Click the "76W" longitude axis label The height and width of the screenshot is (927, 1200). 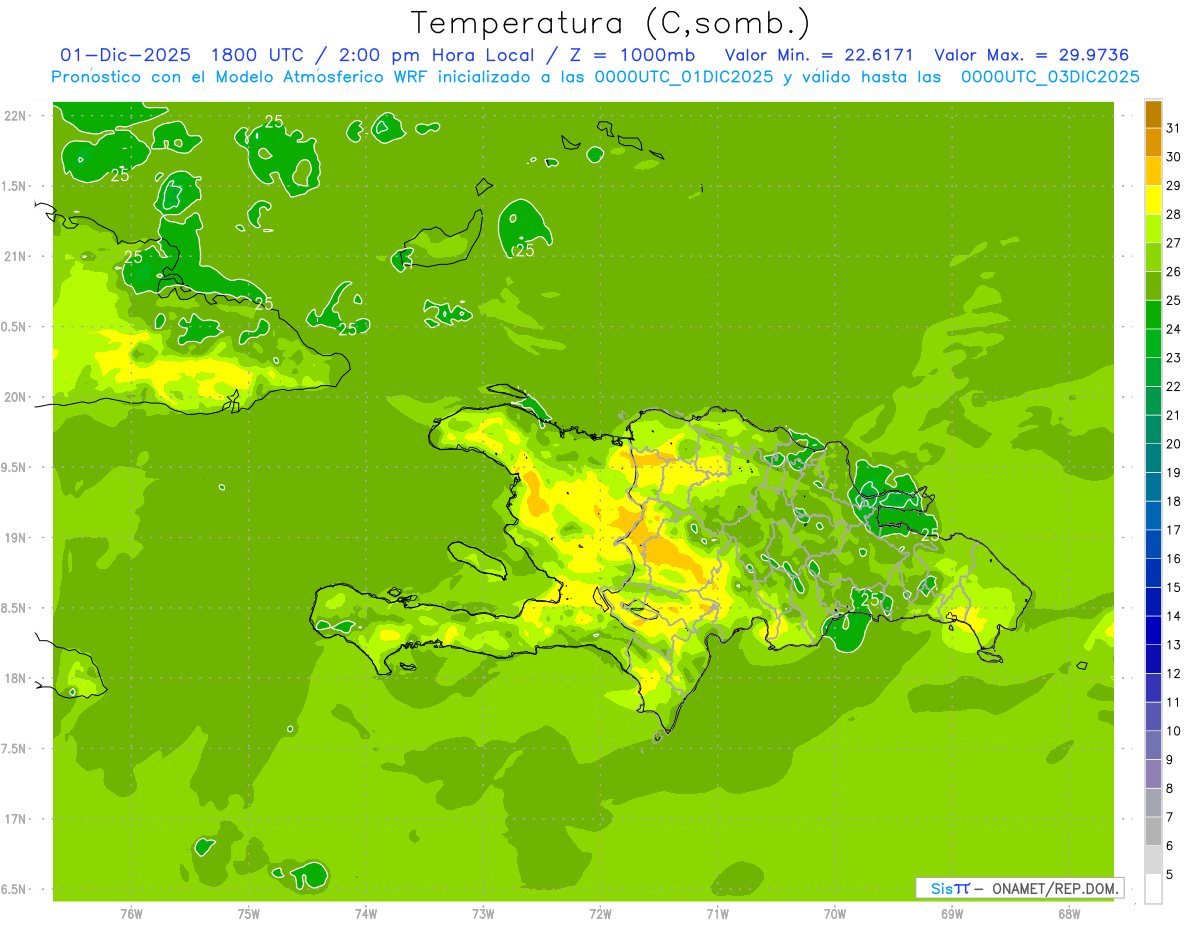coord(131,914)
